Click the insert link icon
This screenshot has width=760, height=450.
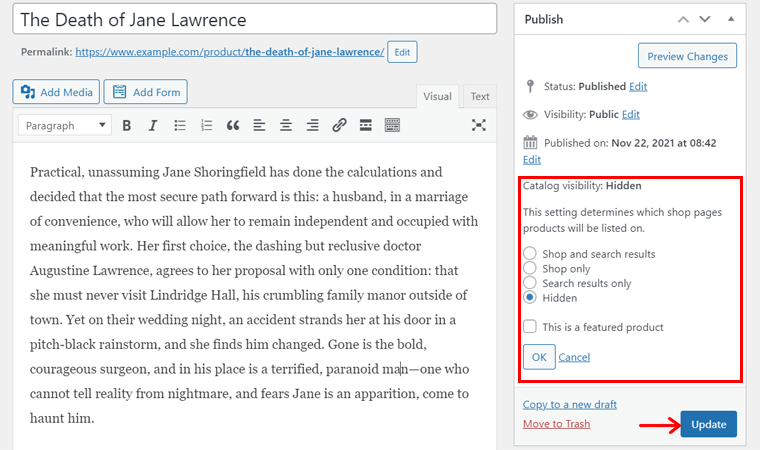coord(339,125)
